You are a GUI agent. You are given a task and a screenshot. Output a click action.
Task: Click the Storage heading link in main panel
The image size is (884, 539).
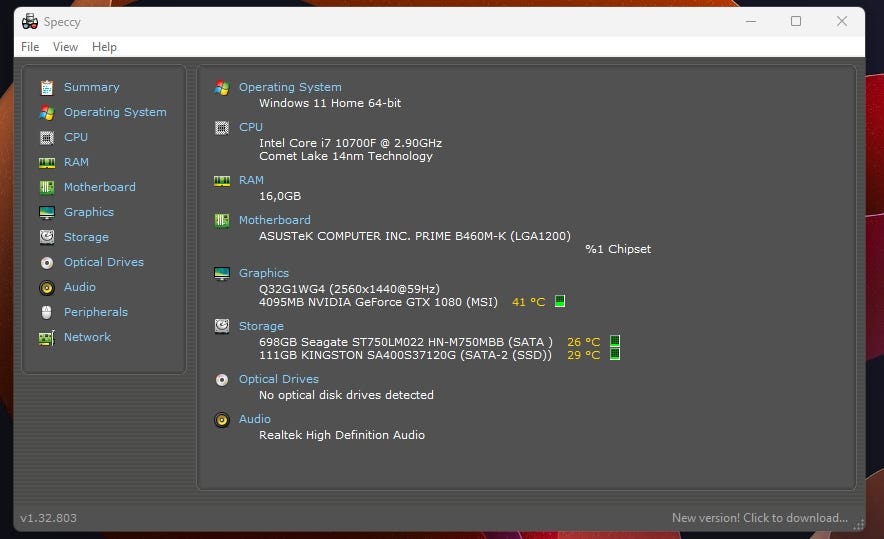[x=261, y=326]
